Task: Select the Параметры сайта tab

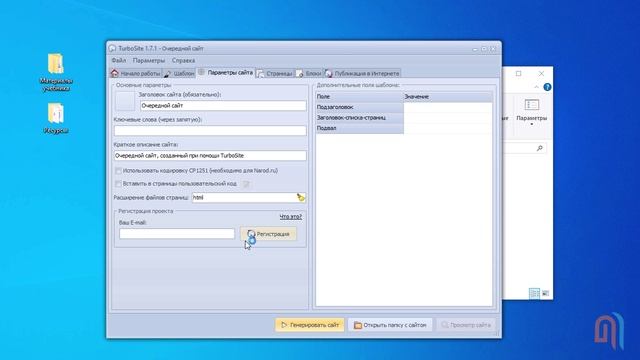Action: pyautogui.click(x=226, y=73)
